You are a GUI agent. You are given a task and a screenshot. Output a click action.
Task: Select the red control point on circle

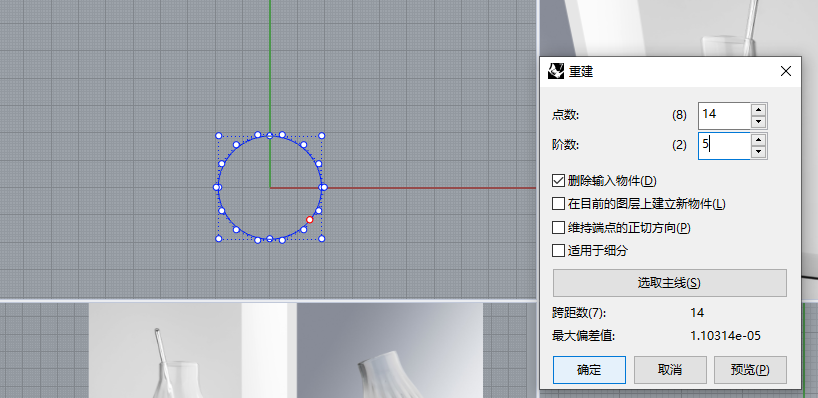309,220
